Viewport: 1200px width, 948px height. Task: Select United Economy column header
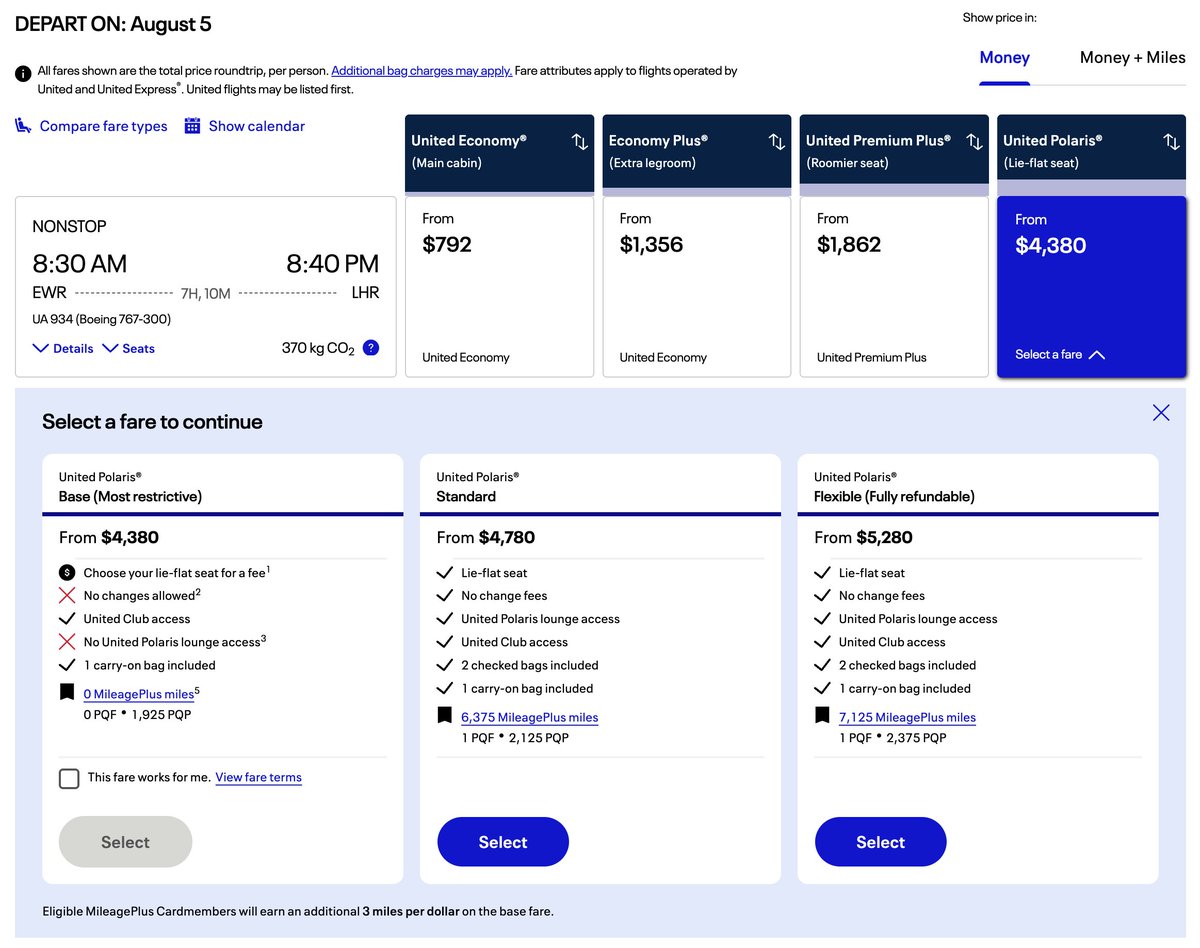coord(499,153)
